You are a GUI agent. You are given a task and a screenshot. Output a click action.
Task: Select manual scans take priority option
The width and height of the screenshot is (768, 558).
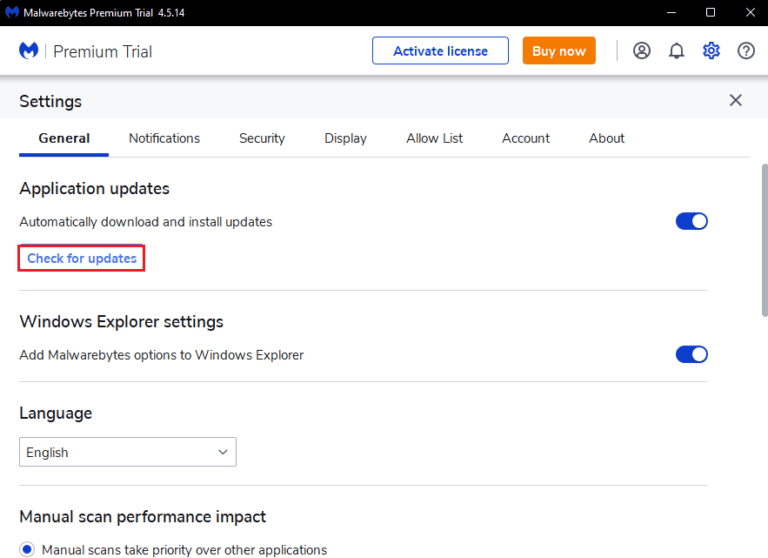pyautogui.click(x=28, y=549)
